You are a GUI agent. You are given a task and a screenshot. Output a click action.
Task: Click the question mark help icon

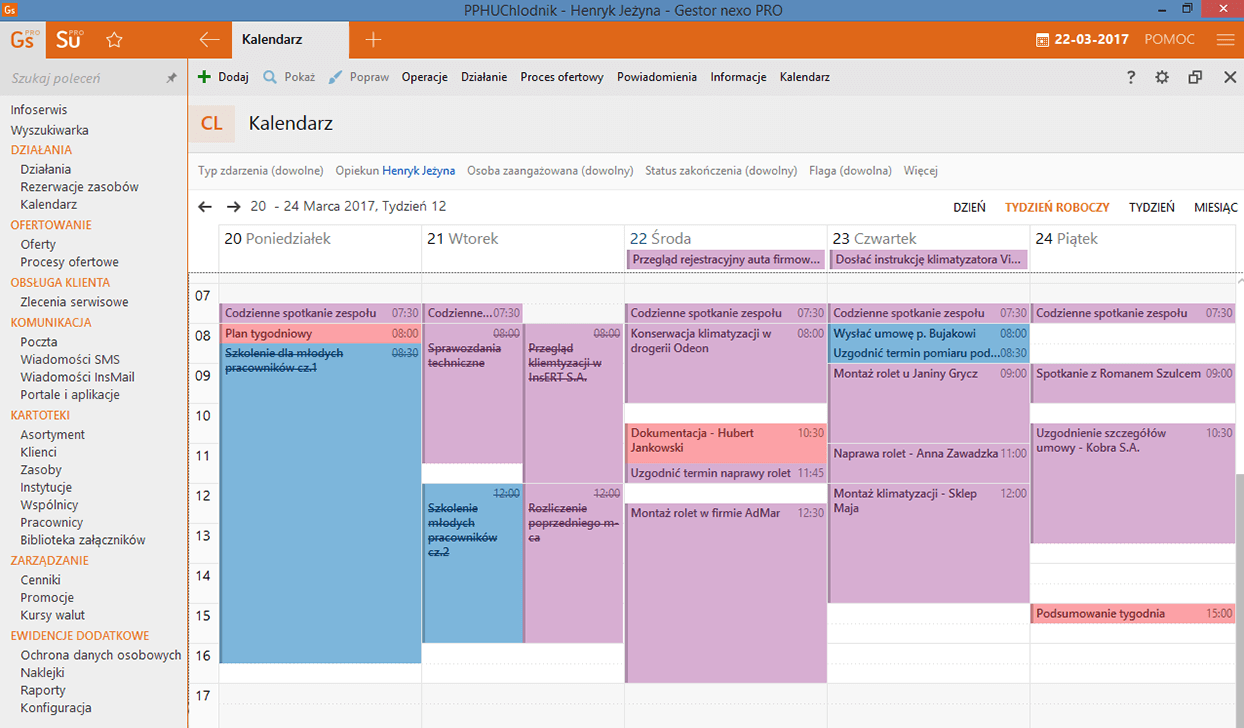pos(1131,77)
